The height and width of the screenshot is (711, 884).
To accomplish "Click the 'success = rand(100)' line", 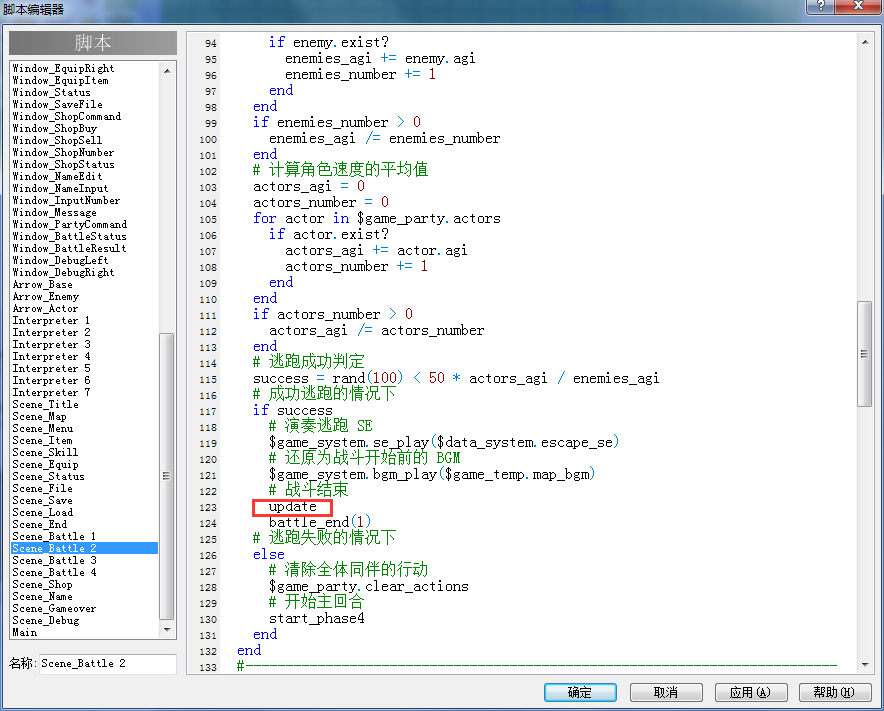I will click(x=456, y=378).
